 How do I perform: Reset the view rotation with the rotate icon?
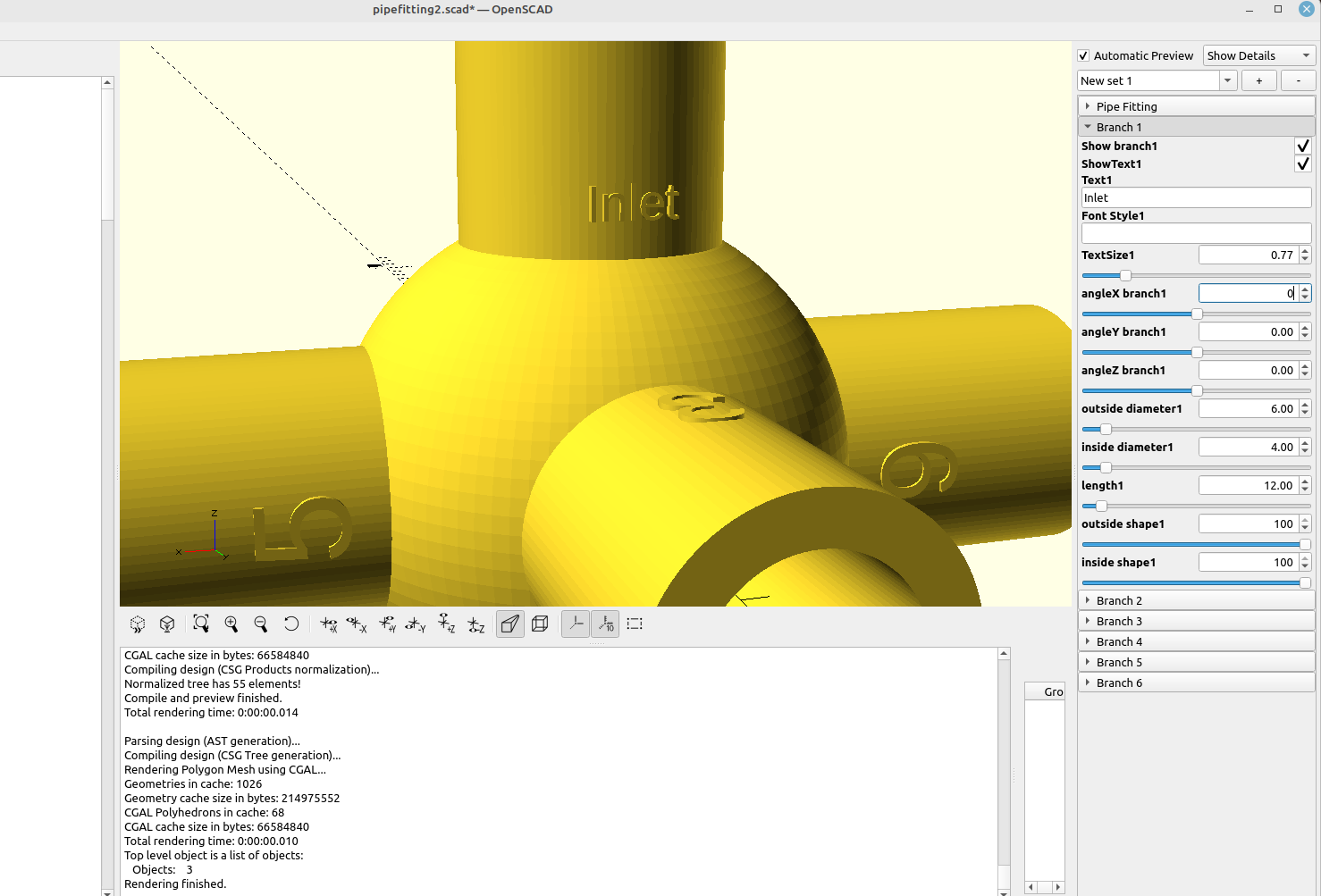tap(291, 624)
